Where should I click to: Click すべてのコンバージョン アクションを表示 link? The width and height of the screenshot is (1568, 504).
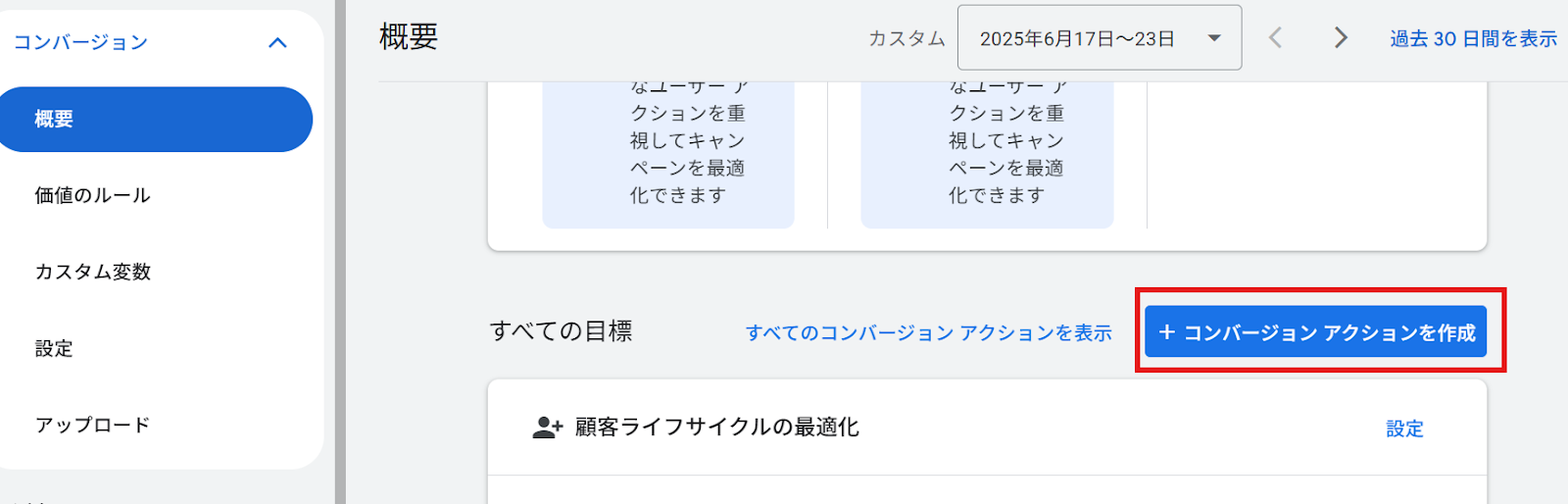click(x=928, y=333)
